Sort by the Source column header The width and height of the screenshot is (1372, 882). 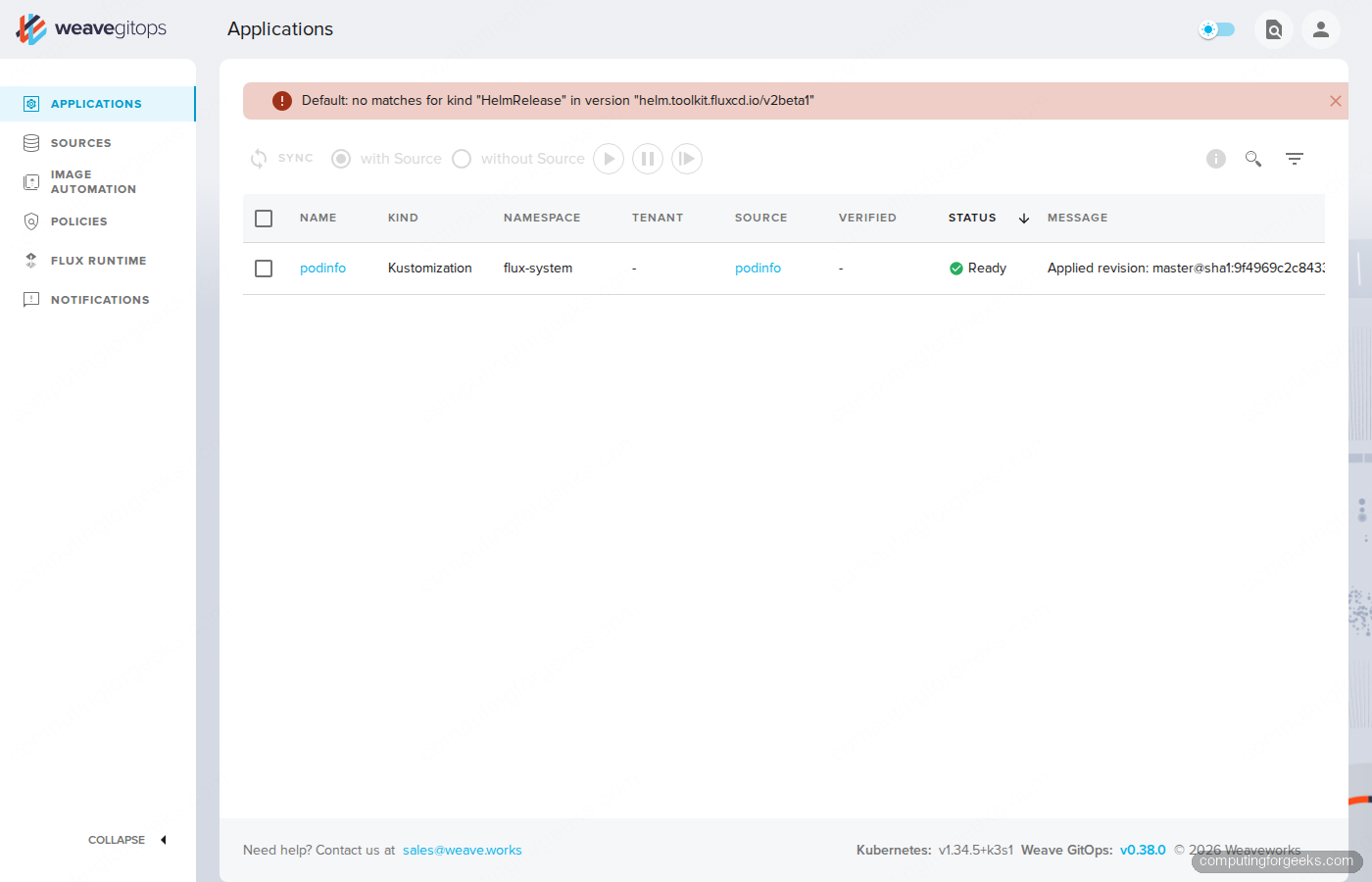(761, 218)
